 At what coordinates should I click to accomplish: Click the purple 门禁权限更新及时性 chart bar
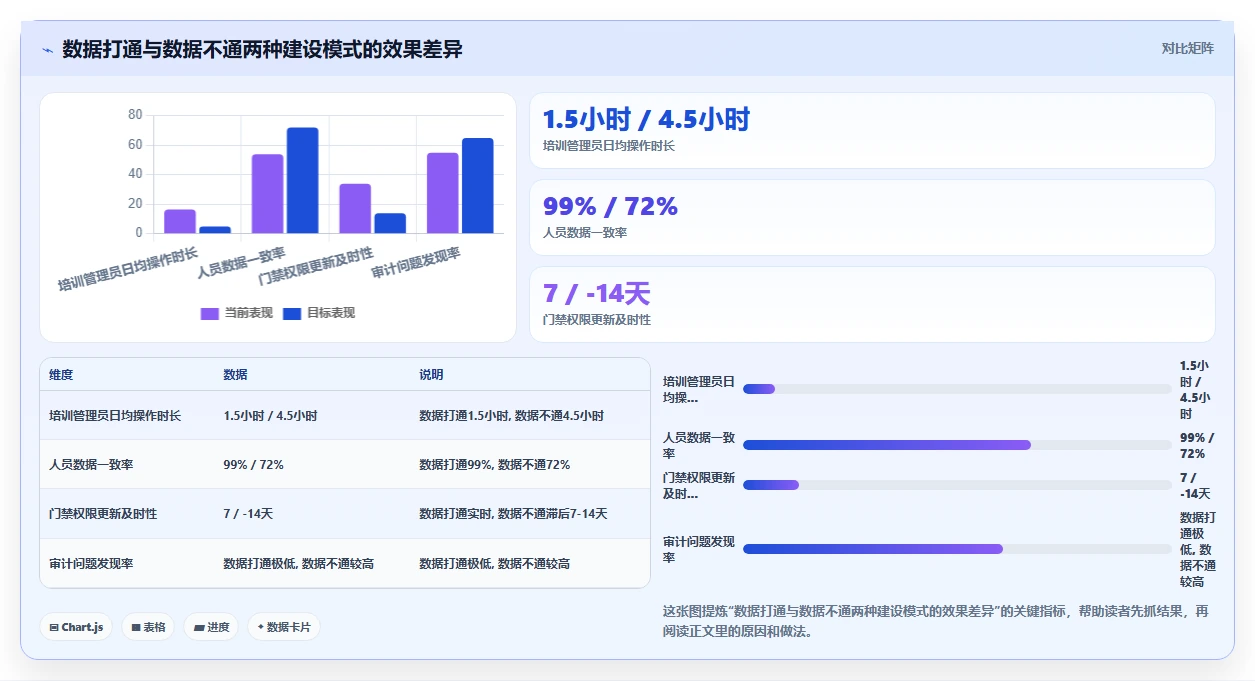point(355,209)
